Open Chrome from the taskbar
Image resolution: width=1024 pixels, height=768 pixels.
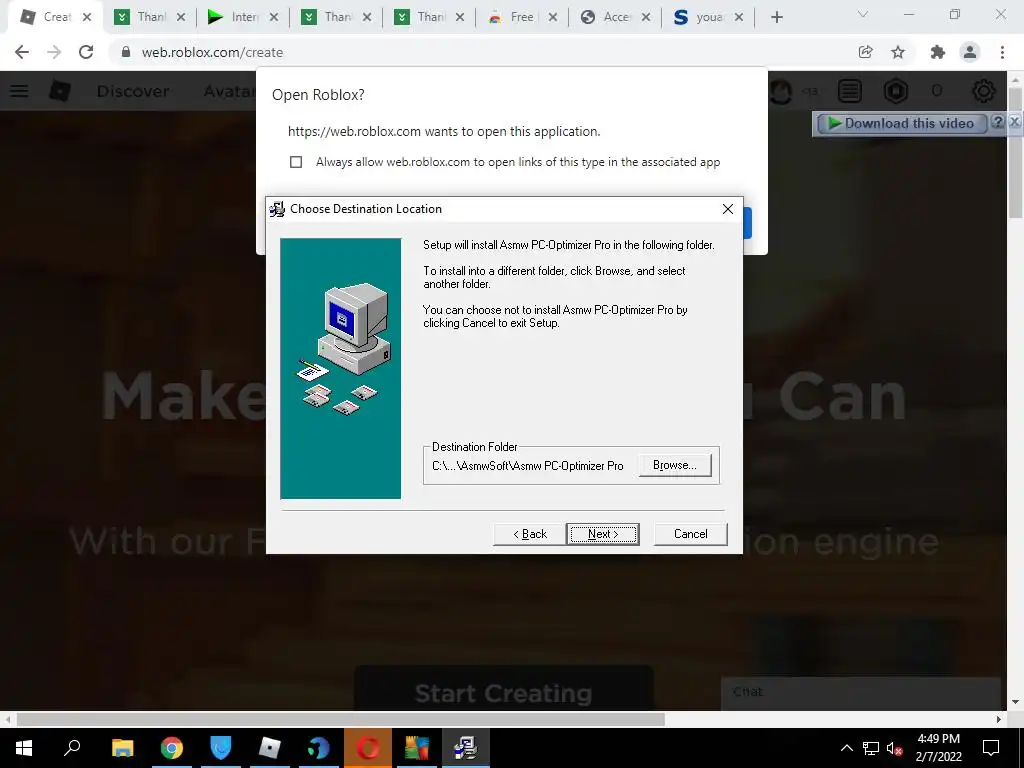(x=171, y=748)
